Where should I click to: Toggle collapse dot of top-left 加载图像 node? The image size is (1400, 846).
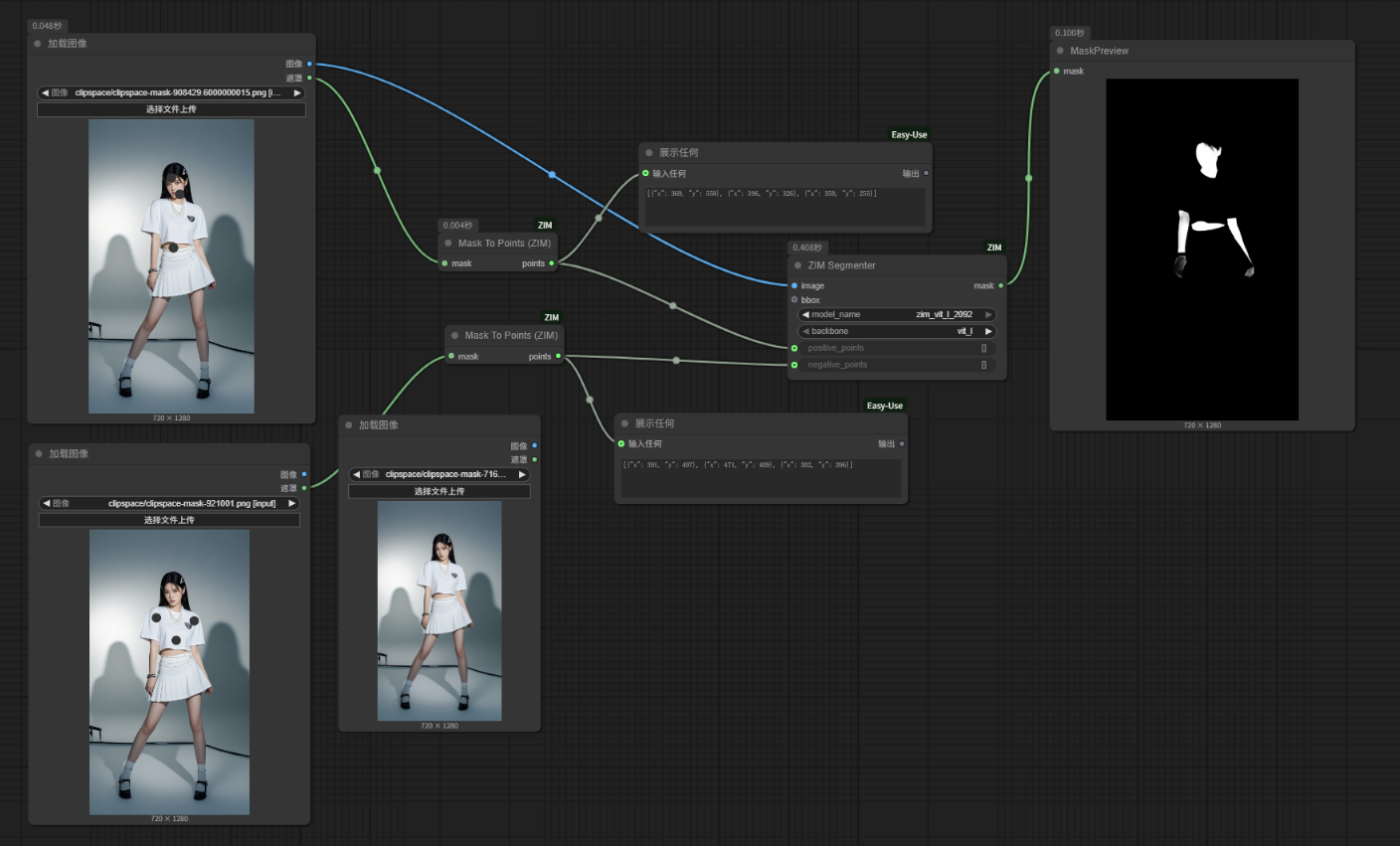coord(38,44)
